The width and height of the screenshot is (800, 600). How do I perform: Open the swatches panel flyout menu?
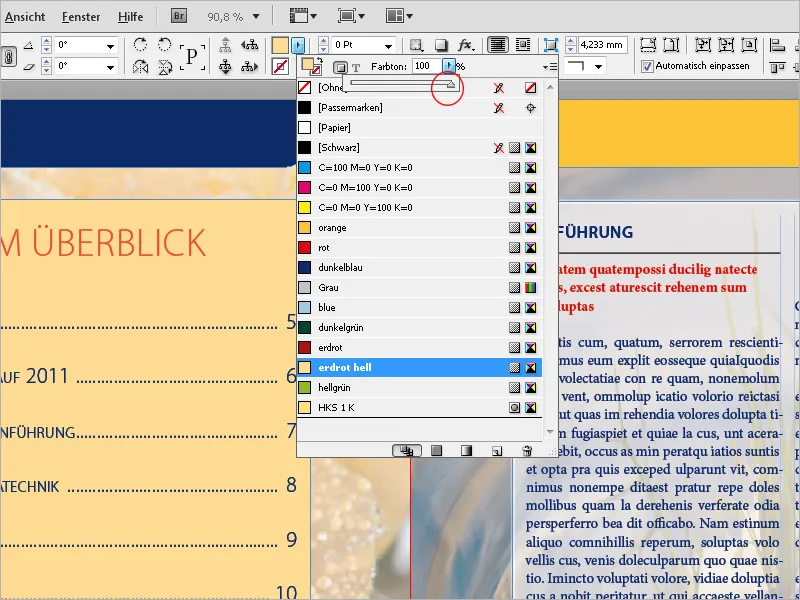[x=548, y=66]
